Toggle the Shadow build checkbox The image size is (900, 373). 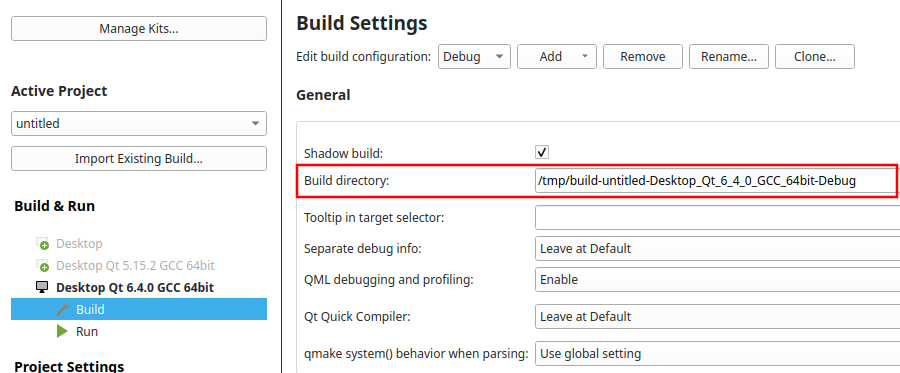coord(542,152)
